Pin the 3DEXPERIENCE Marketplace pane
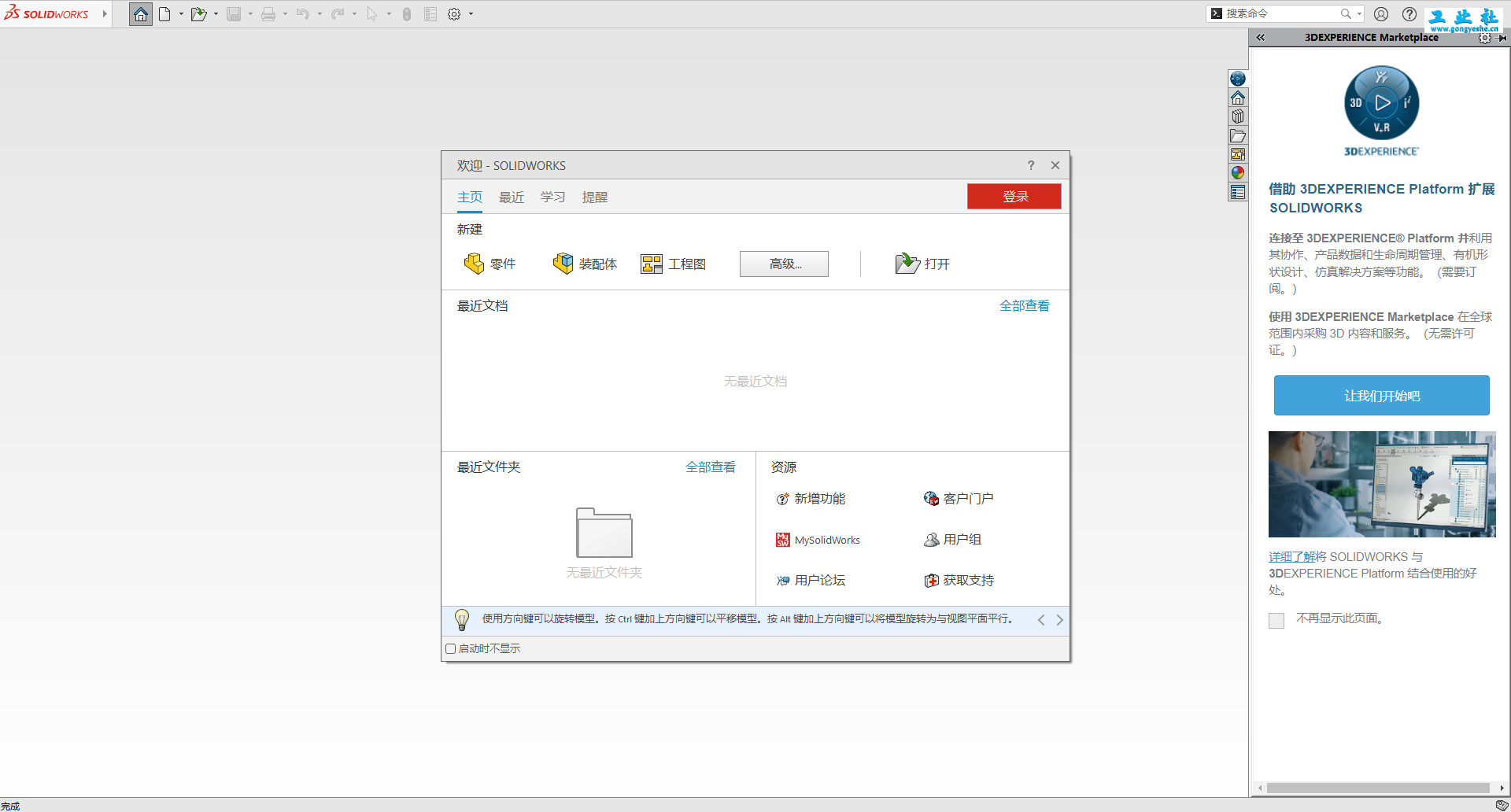The image size is (1511, 812). point(1502,38)
